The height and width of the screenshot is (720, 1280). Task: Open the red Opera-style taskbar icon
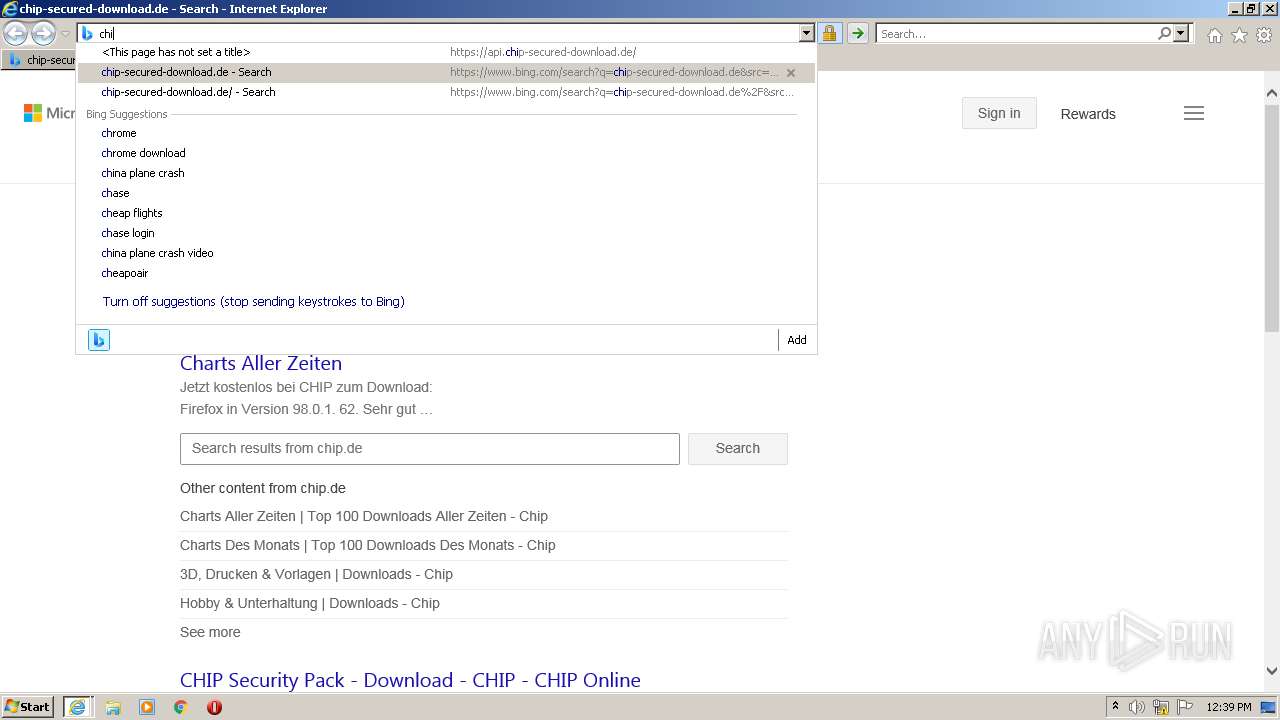coord(214,707)
